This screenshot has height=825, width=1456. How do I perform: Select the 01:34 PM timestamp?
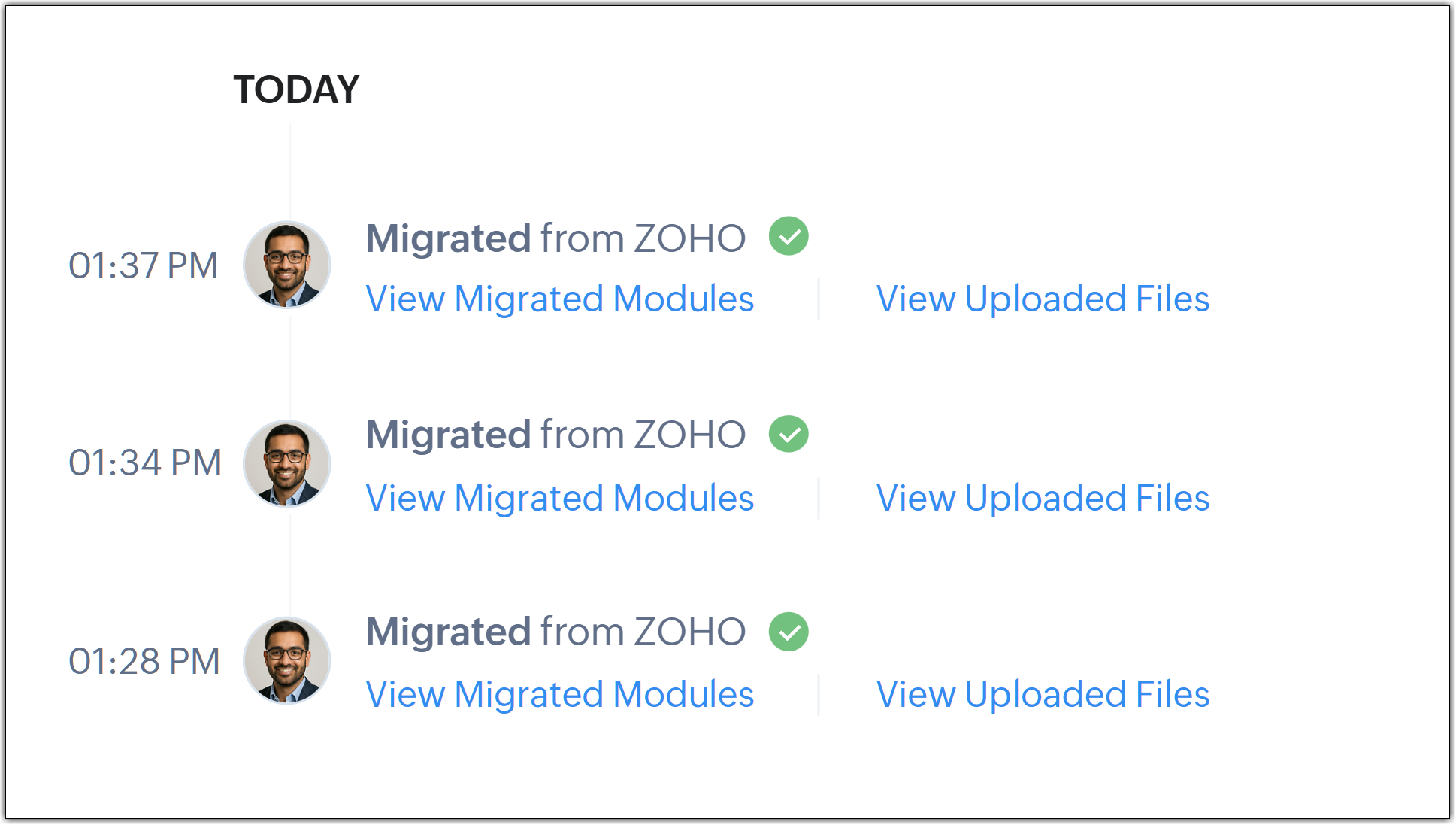(144, 463)
